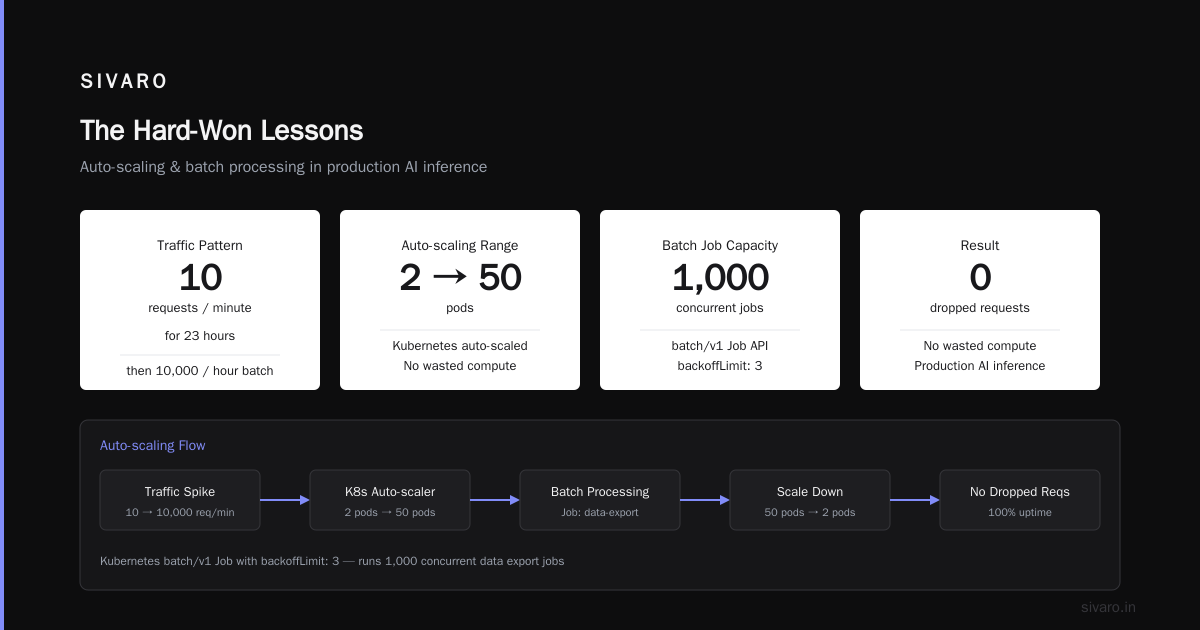The image size is (1200, 630).
Task: Click the Result card title
Action: pos(980,245)
